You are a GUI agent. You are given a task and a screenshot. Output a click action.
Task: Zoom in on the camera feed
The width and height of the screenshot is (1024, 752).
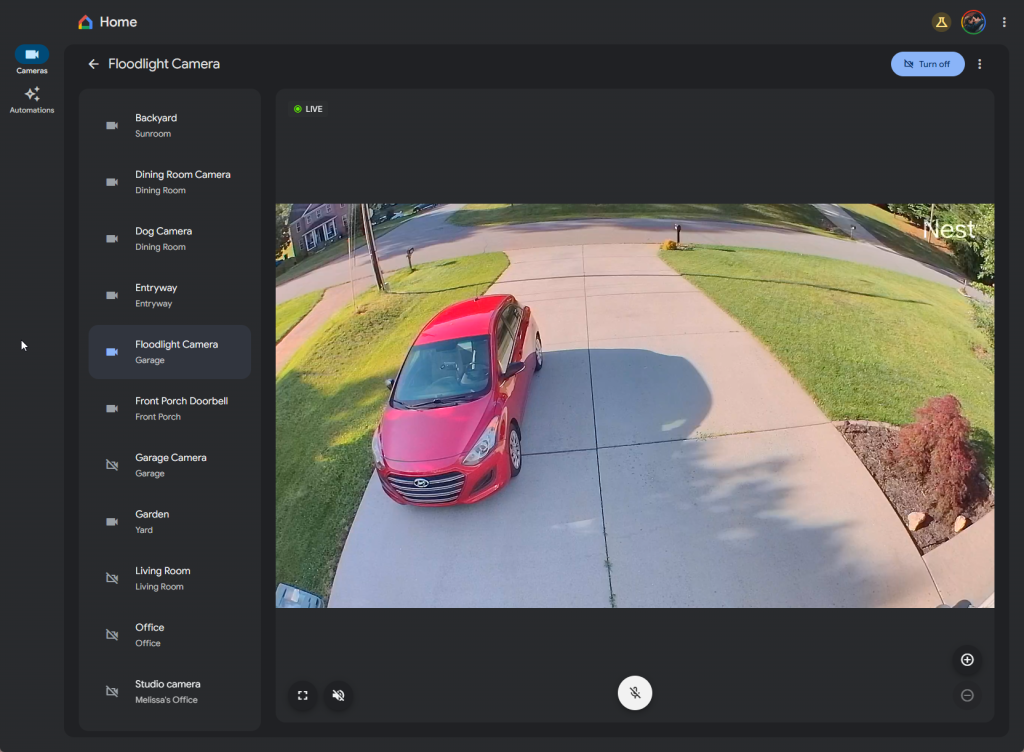pyautogui.click(x=967, y=660)
